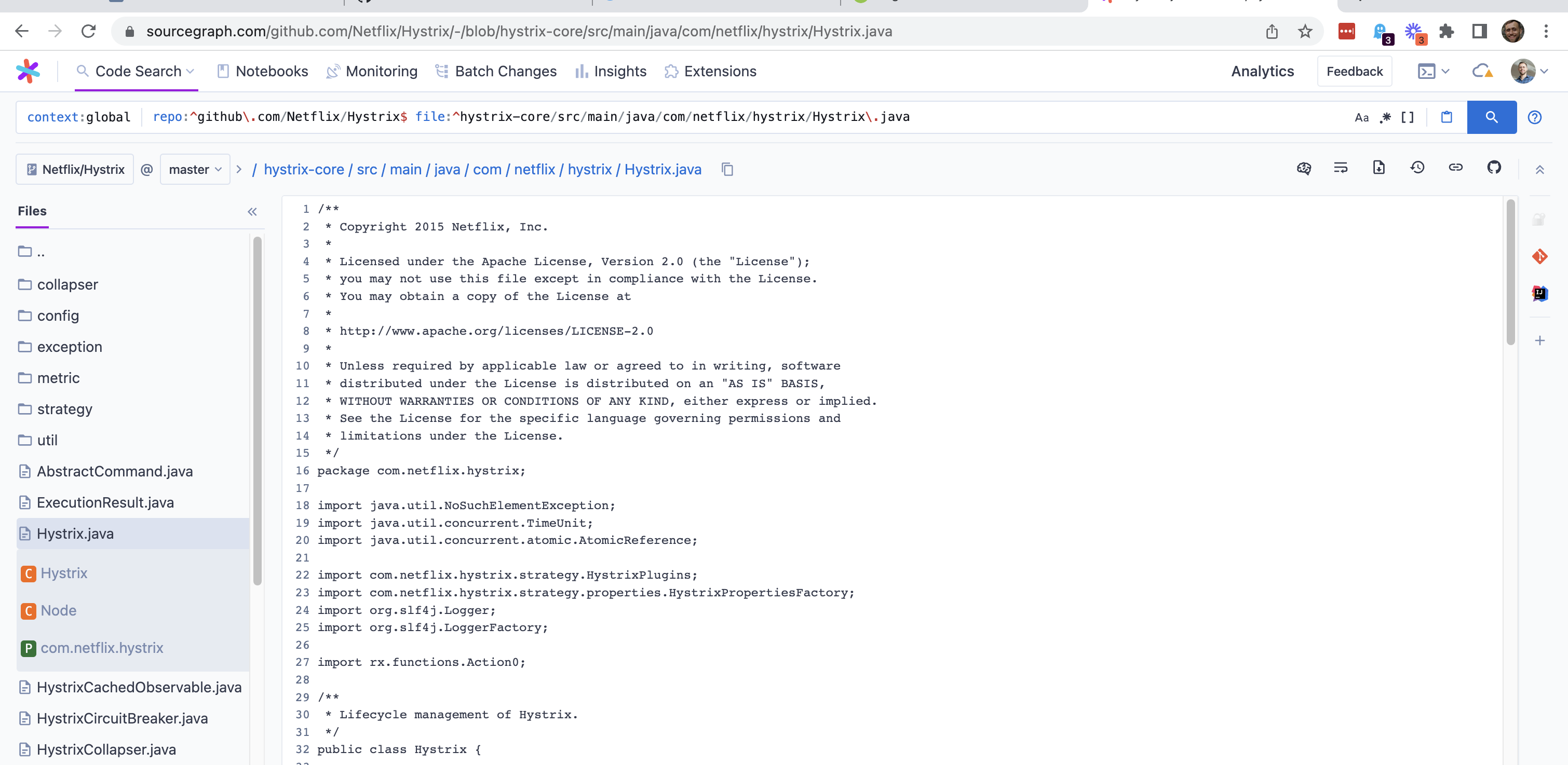1568x765 pixels.
Task: Copy the file path using the copy icon
Action: point(727,169)
